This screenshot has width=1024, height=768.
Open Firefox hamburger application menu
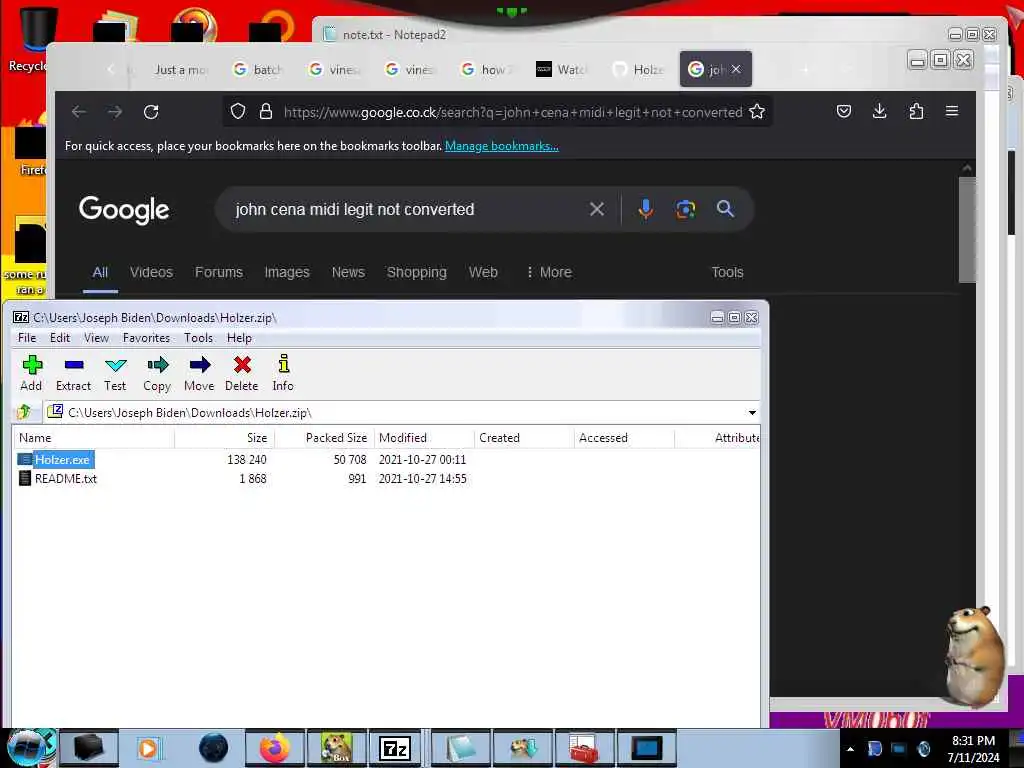[952, 112]
